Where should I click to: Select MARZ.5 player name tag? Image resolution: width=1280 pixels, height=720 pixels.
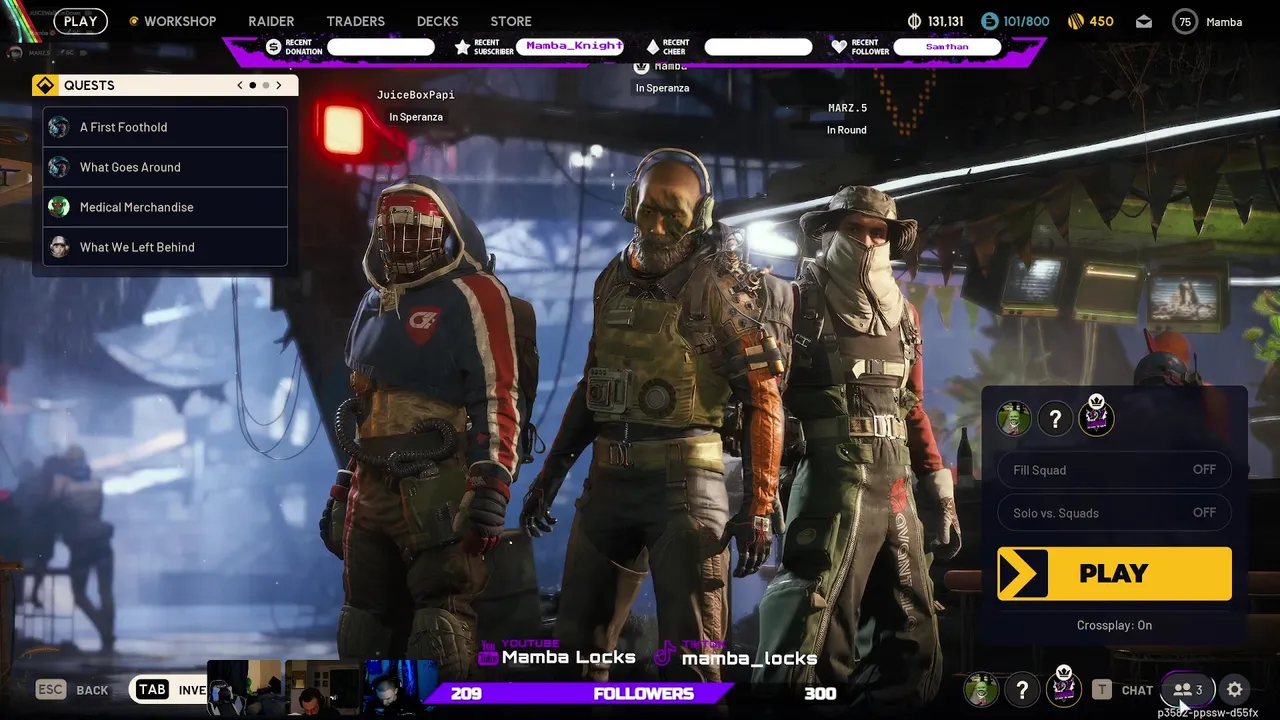(847, 108)
